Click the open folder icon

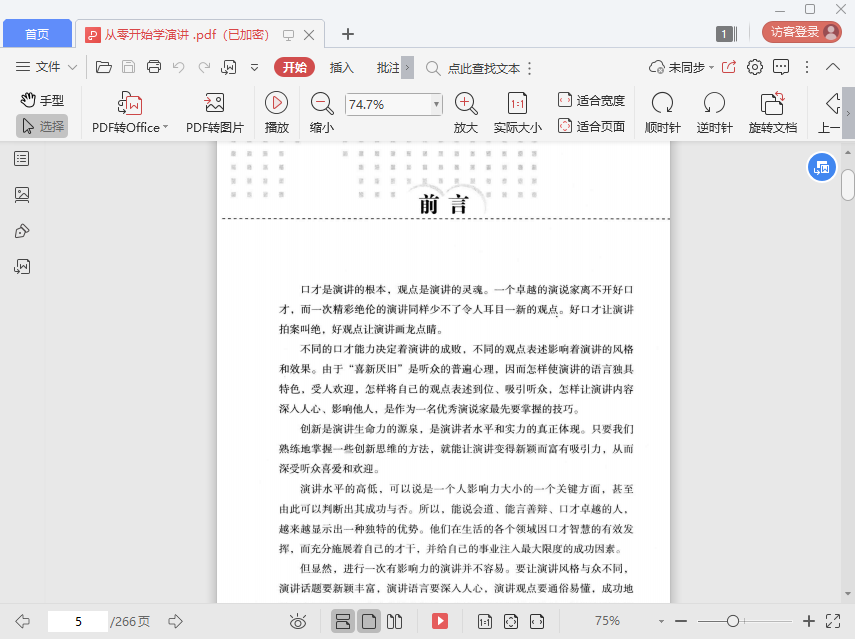click(104, 67)
